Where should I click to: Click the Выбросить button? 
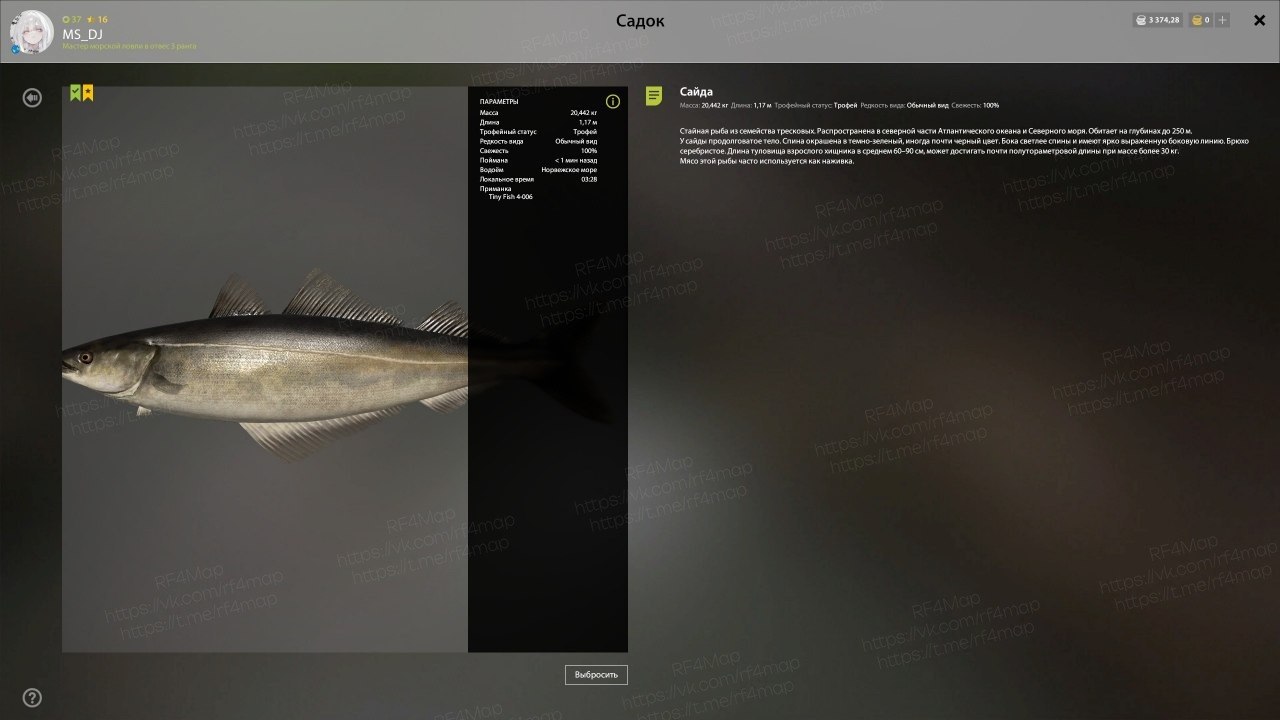(596, 674)
